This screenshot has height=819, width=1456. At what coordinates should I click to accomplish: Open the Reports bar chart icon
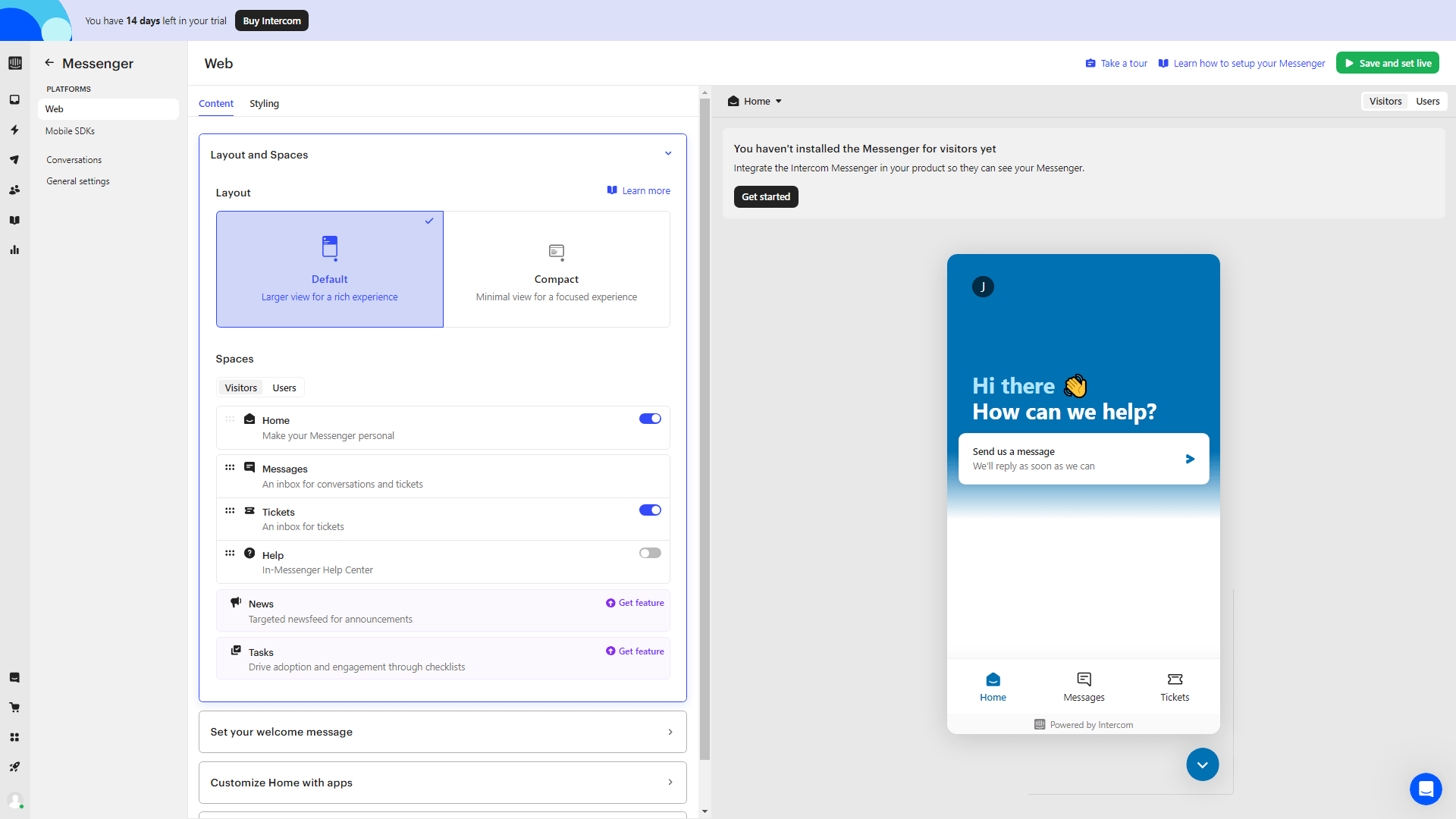14,249
